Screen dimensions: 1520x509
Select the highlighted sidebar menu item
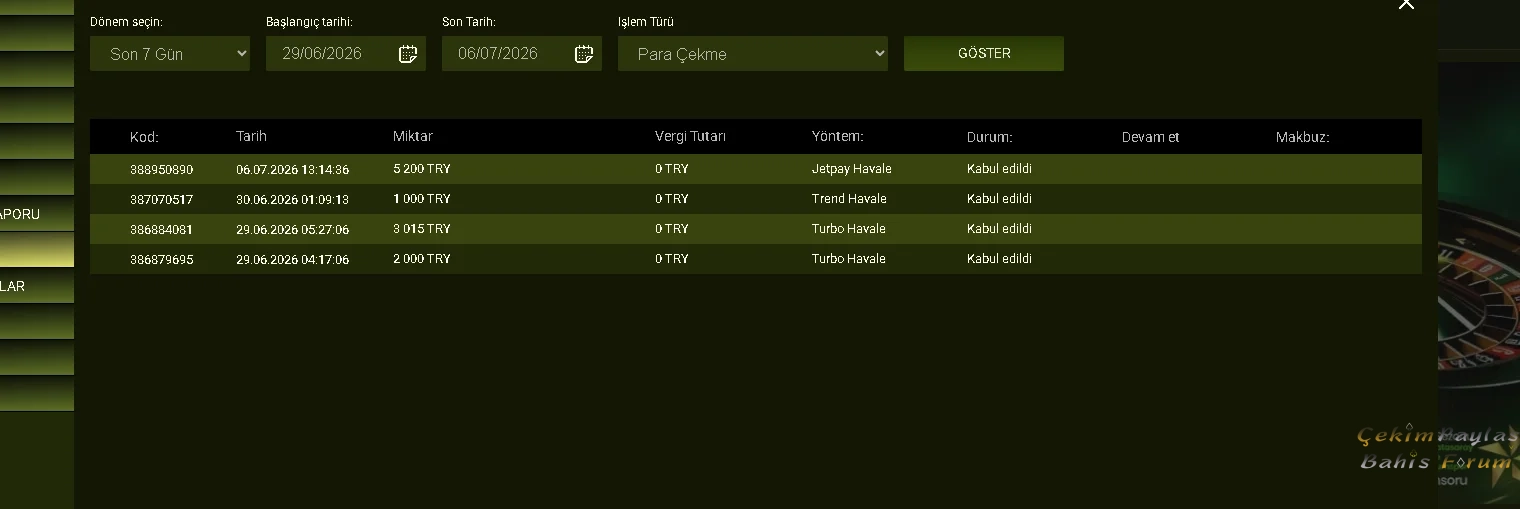[x=37, y=249]
